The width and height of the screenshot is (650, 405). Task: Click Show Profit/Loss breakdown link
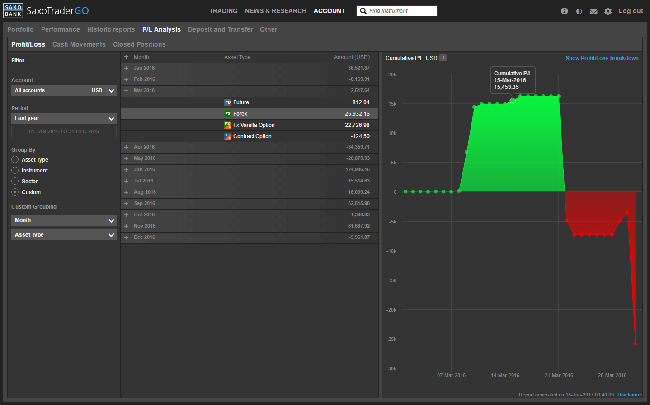point(602,58)
